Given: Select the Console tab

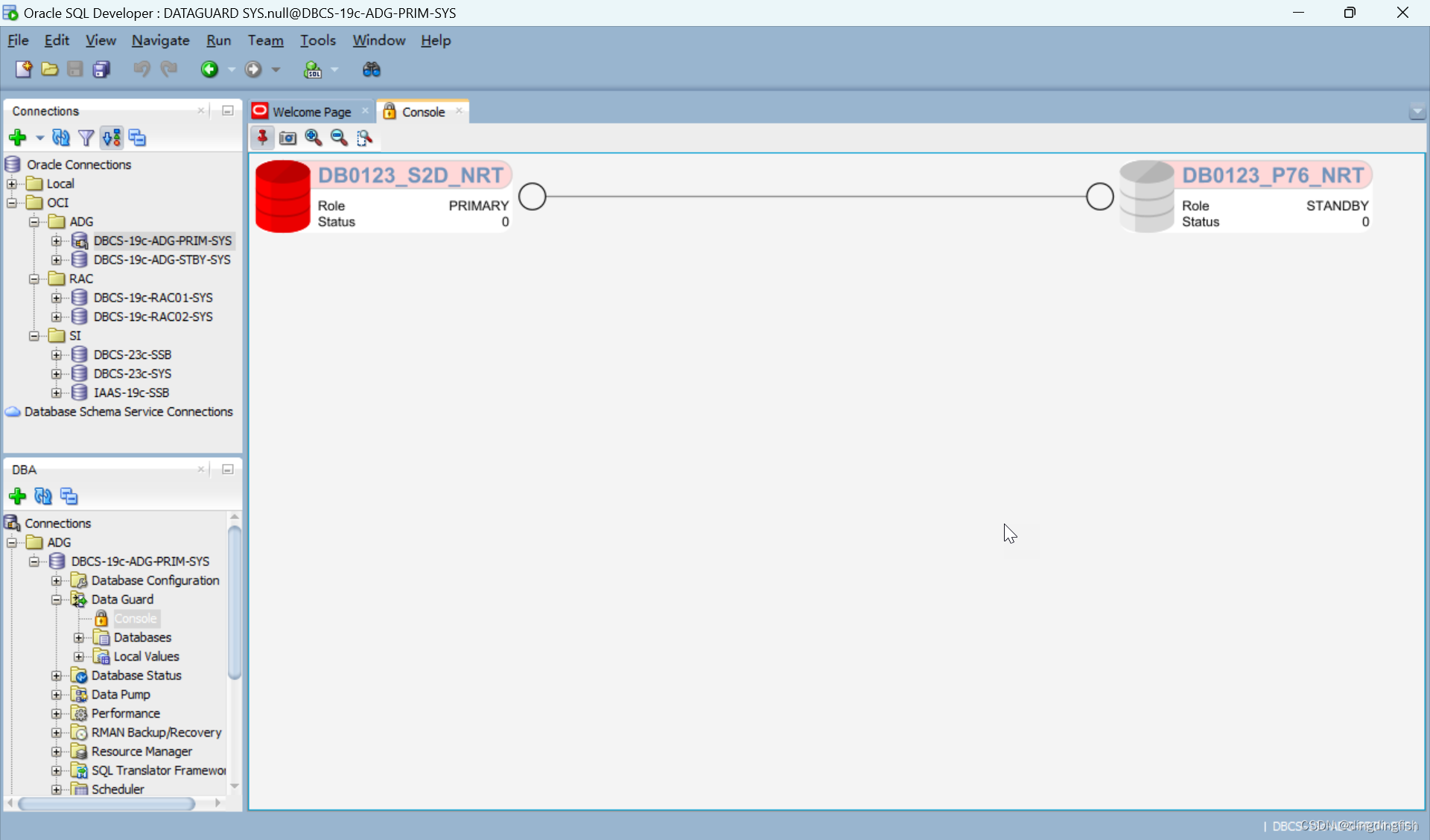Looking at the screenshot, I should [423, 112].
